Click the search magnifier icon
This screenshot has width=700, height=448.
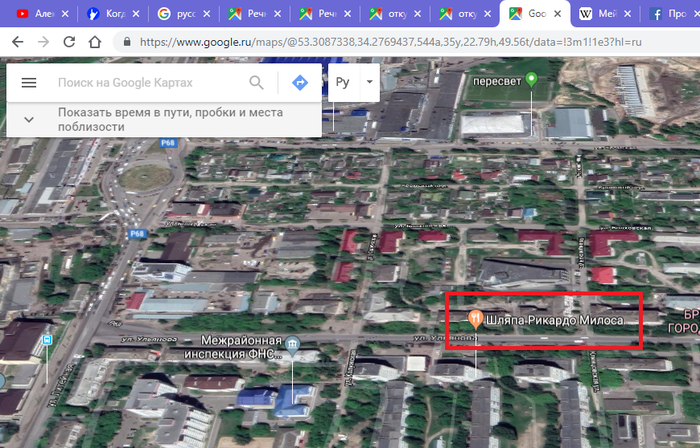point(257,83)
